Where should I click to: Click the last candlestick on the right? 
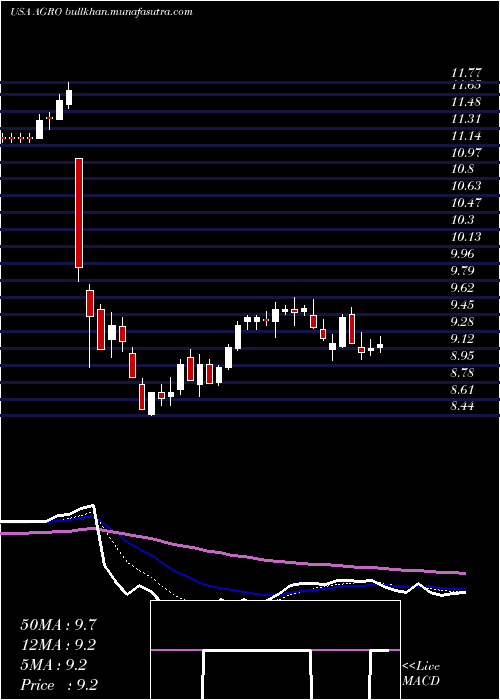[380, 345]
